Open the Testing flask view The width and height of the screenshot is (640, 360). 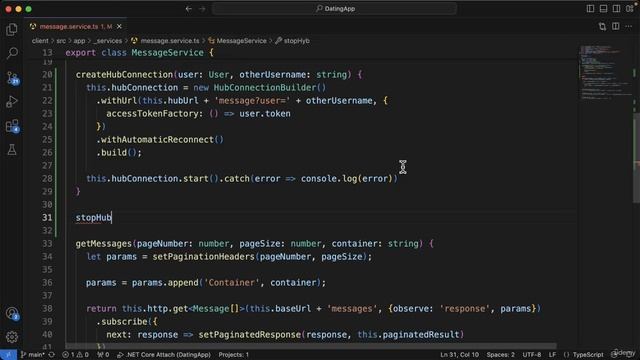coord(12,150)
